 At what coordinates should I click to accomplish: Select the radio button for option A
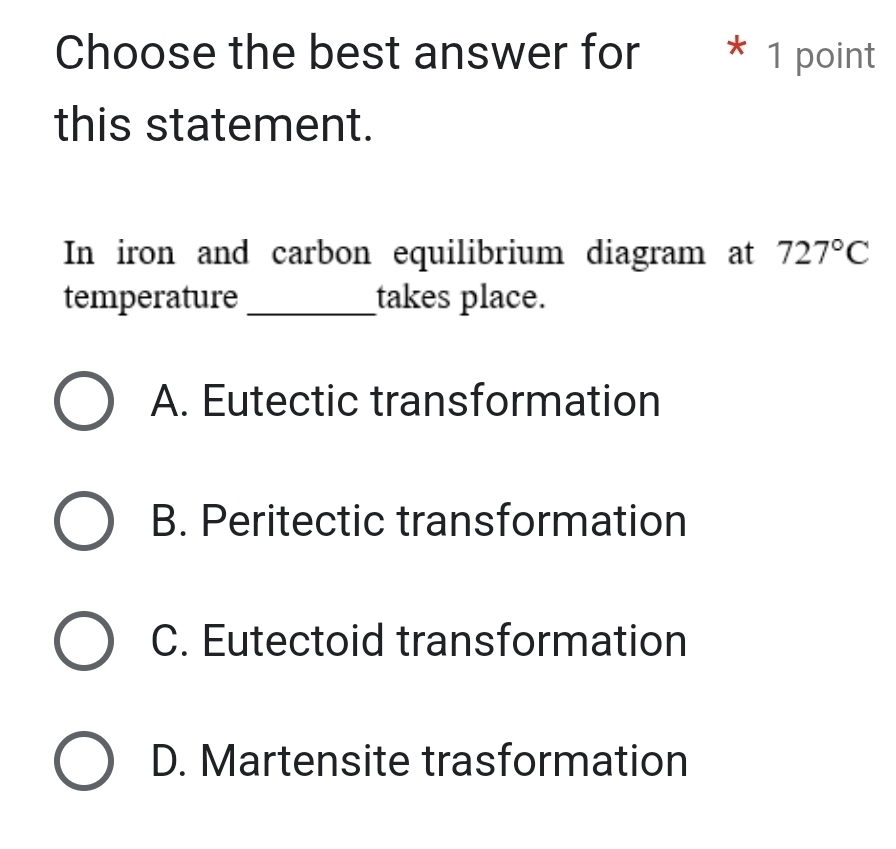(x=83, y=402)
